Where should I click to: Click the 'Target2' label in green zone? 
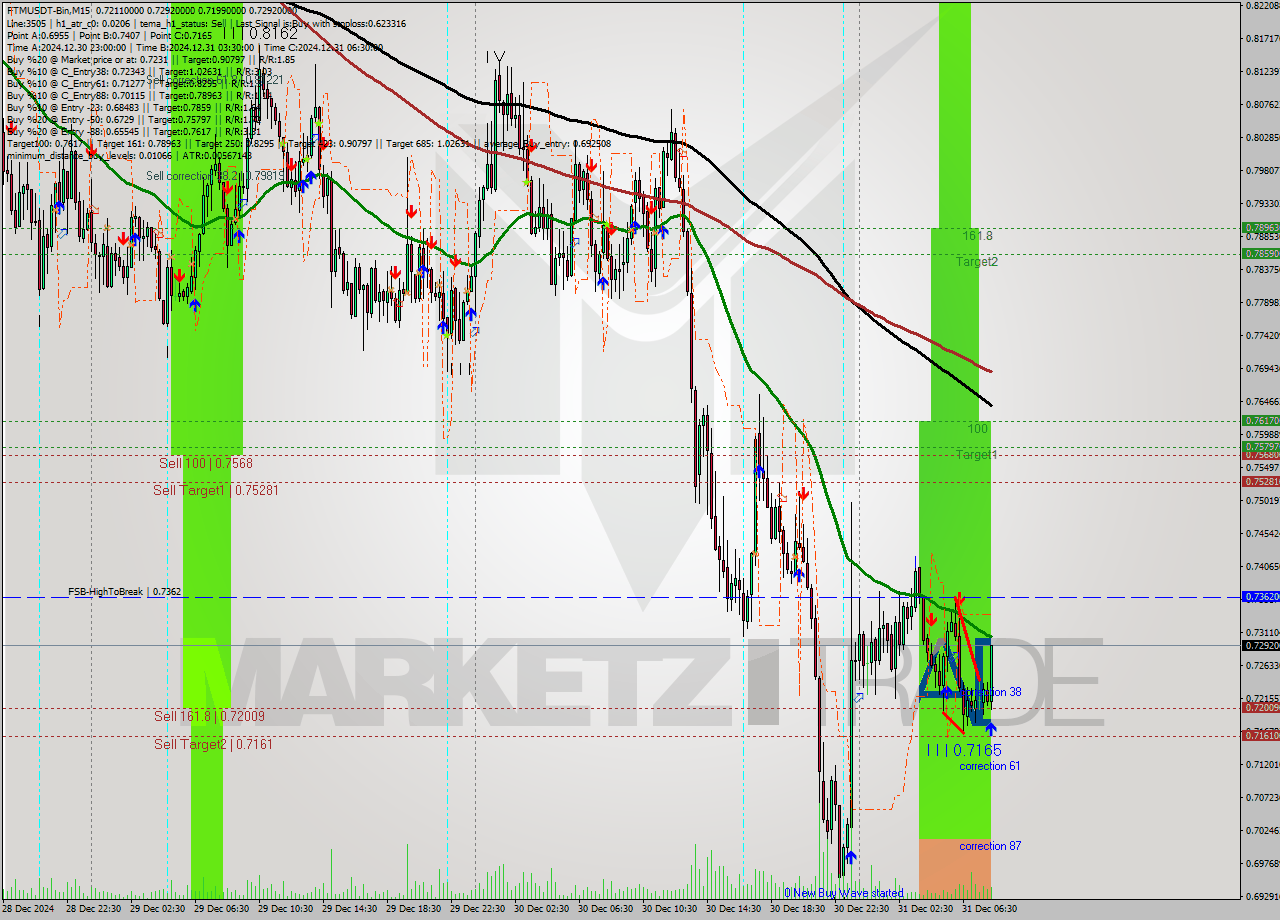977,262
